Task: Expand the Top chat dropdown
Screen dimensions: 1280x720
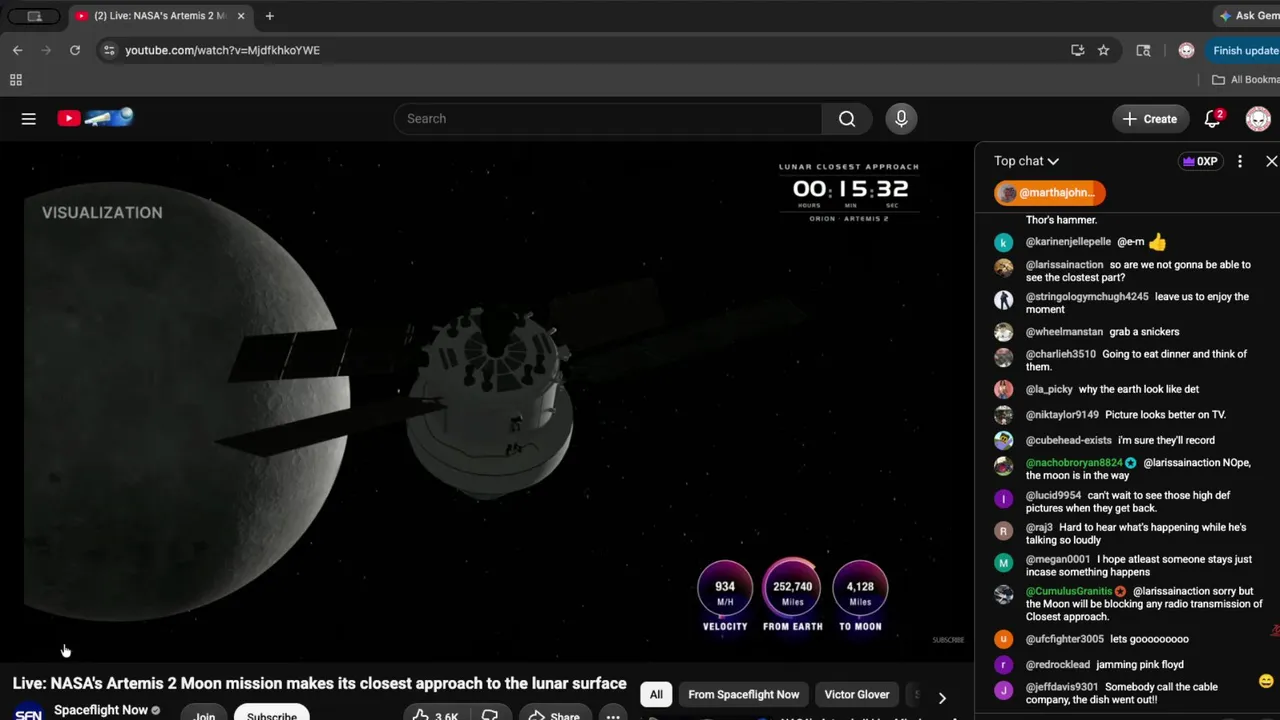Action: tap(1026, 161)
